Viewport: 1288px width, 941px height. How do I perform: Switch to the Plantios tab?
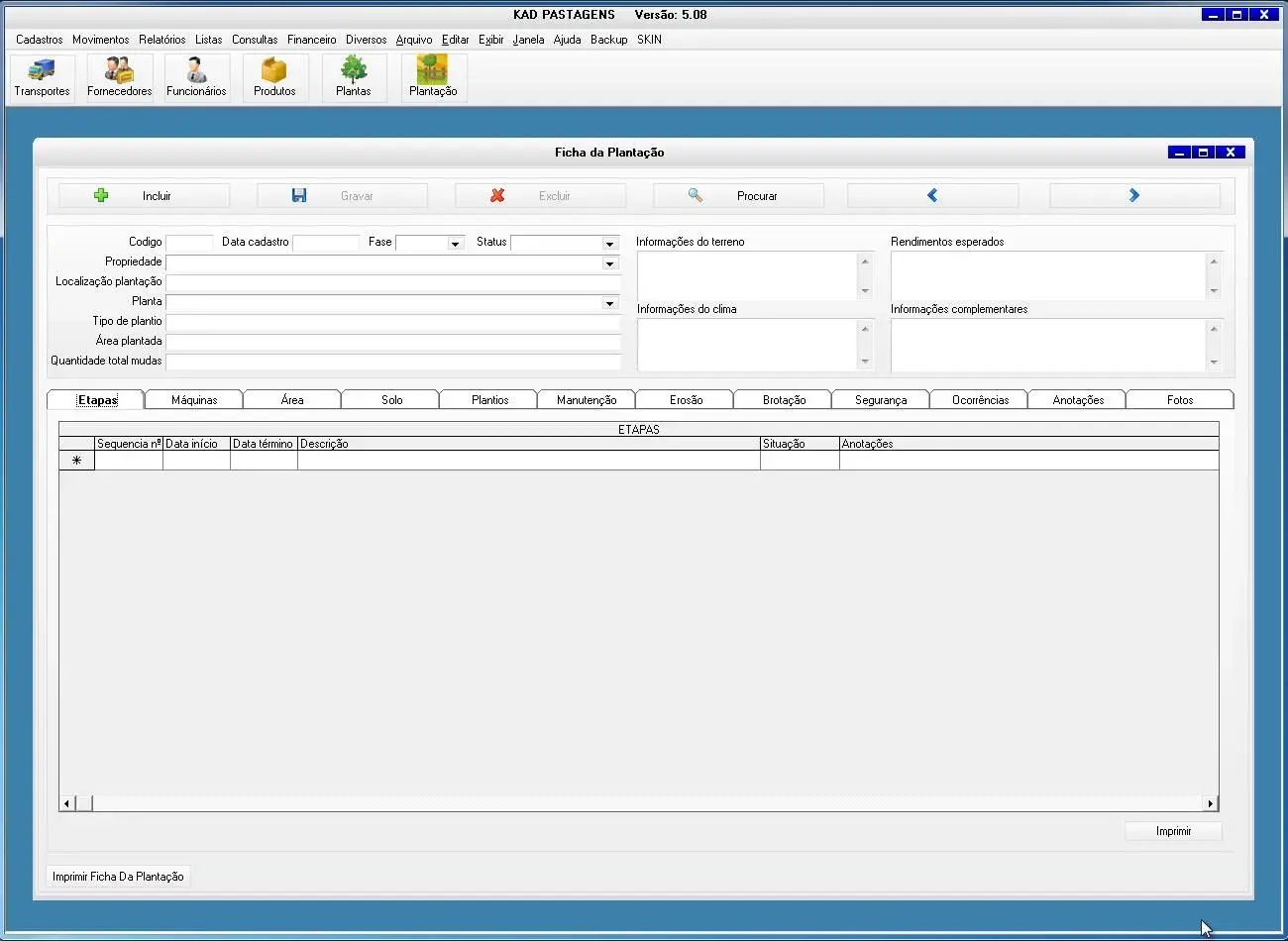pos(489,400)
